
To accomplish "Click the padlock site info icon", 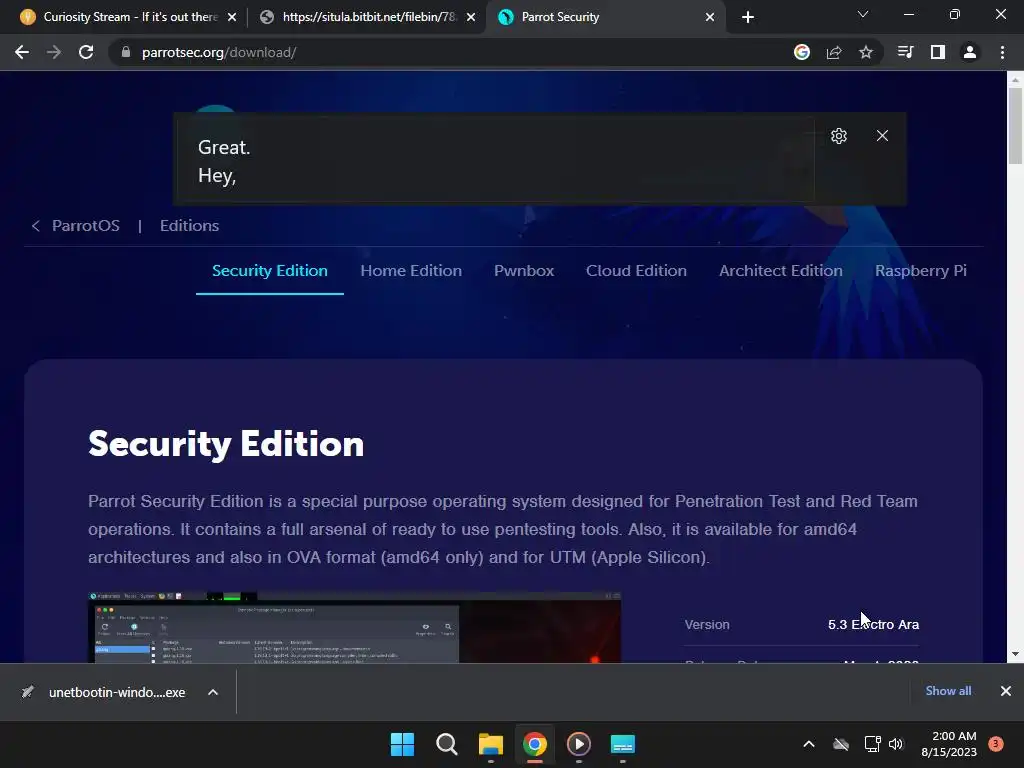I will (126, 52).
